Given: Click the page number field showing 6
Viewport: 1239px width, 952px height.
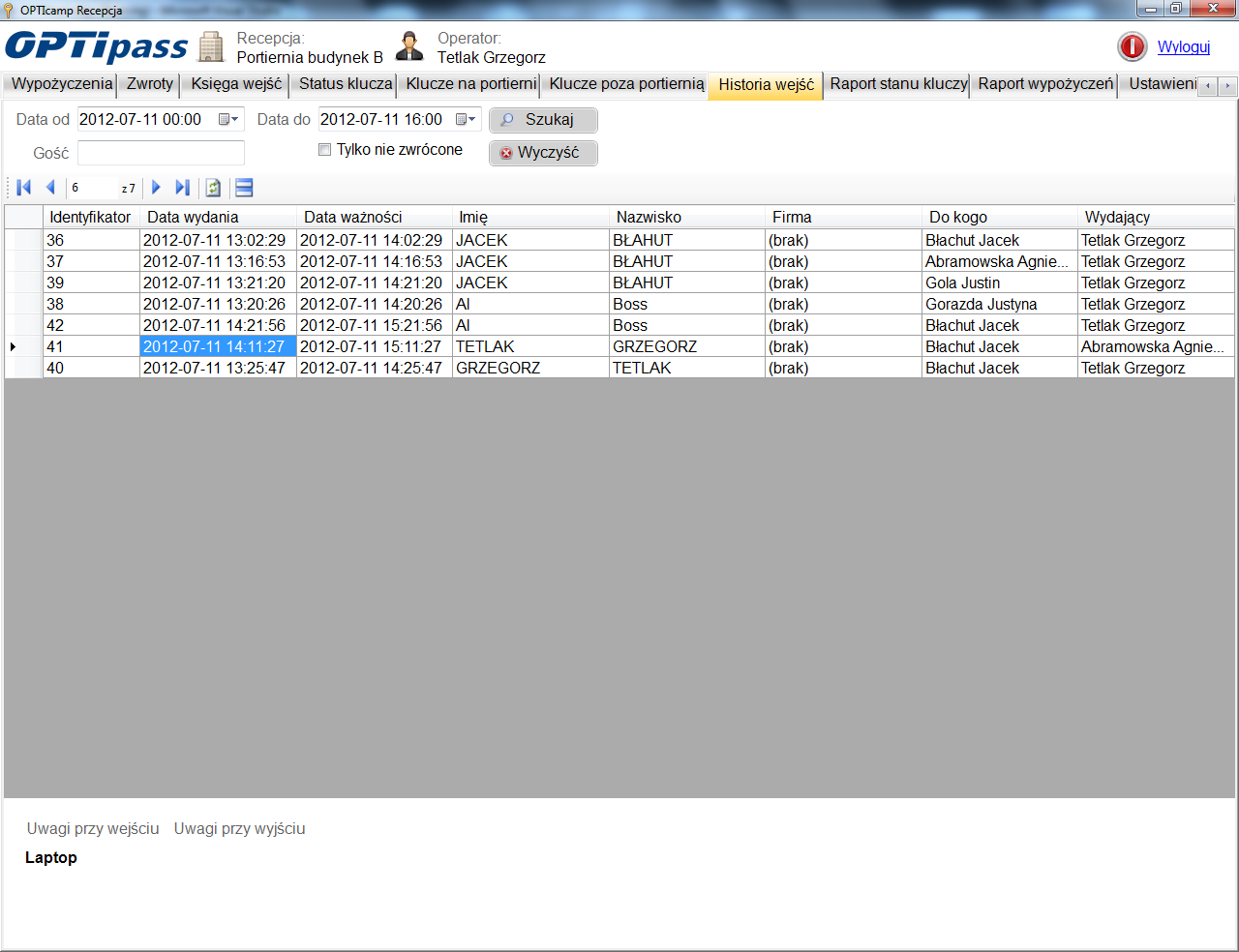Looking at the screenshot, I should coord(93,188).
